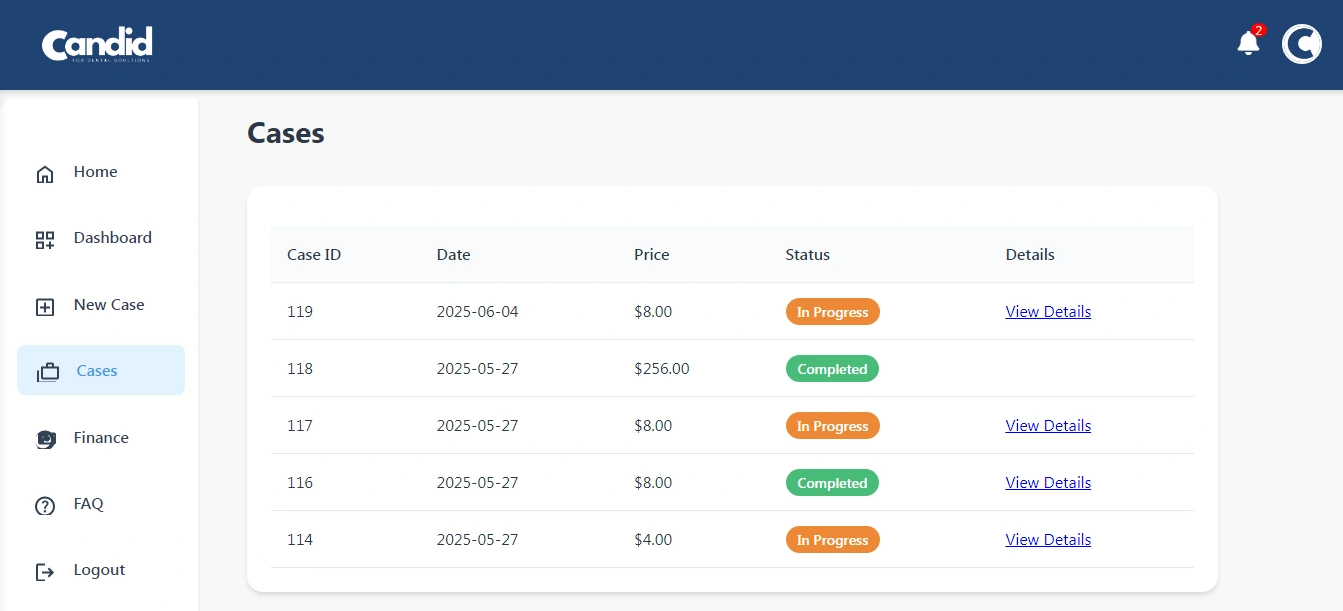The width and height of the screenshot is (1343, 611).
Task: Select the Finance menu label
Action: pyautogui.click(x=101, y=438)
